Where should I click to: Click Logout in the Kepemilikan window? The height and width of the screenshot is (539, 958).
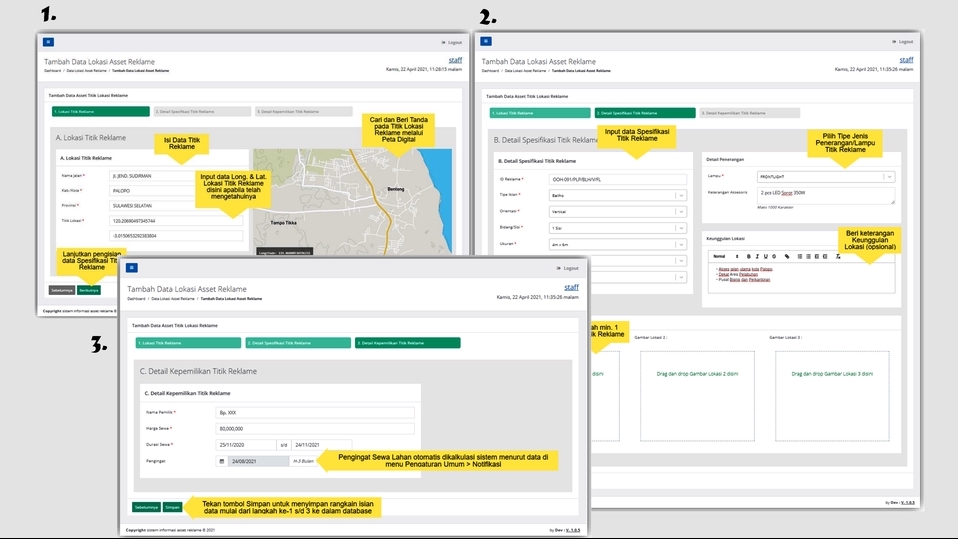click(x=568, y=268)
